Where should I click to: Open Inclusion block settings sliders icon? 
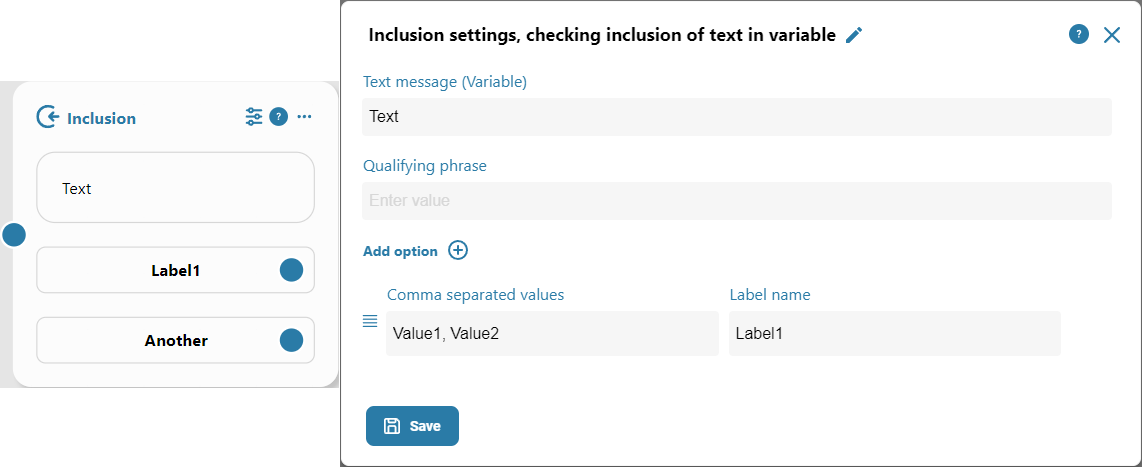(x=254, y=117)
